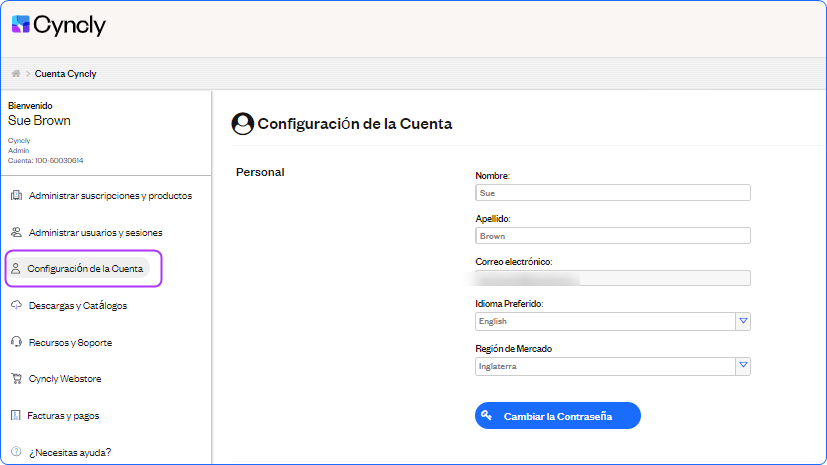Click the person icon for account settings
This screenshot has height=465, width=827.
point(16,268)
